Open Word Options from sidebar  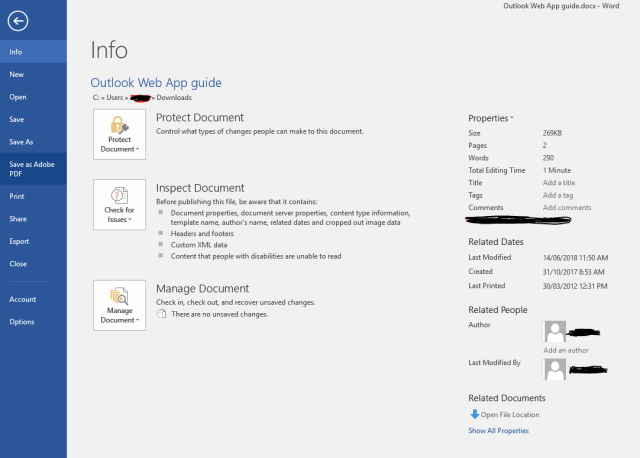pos(22,321)
